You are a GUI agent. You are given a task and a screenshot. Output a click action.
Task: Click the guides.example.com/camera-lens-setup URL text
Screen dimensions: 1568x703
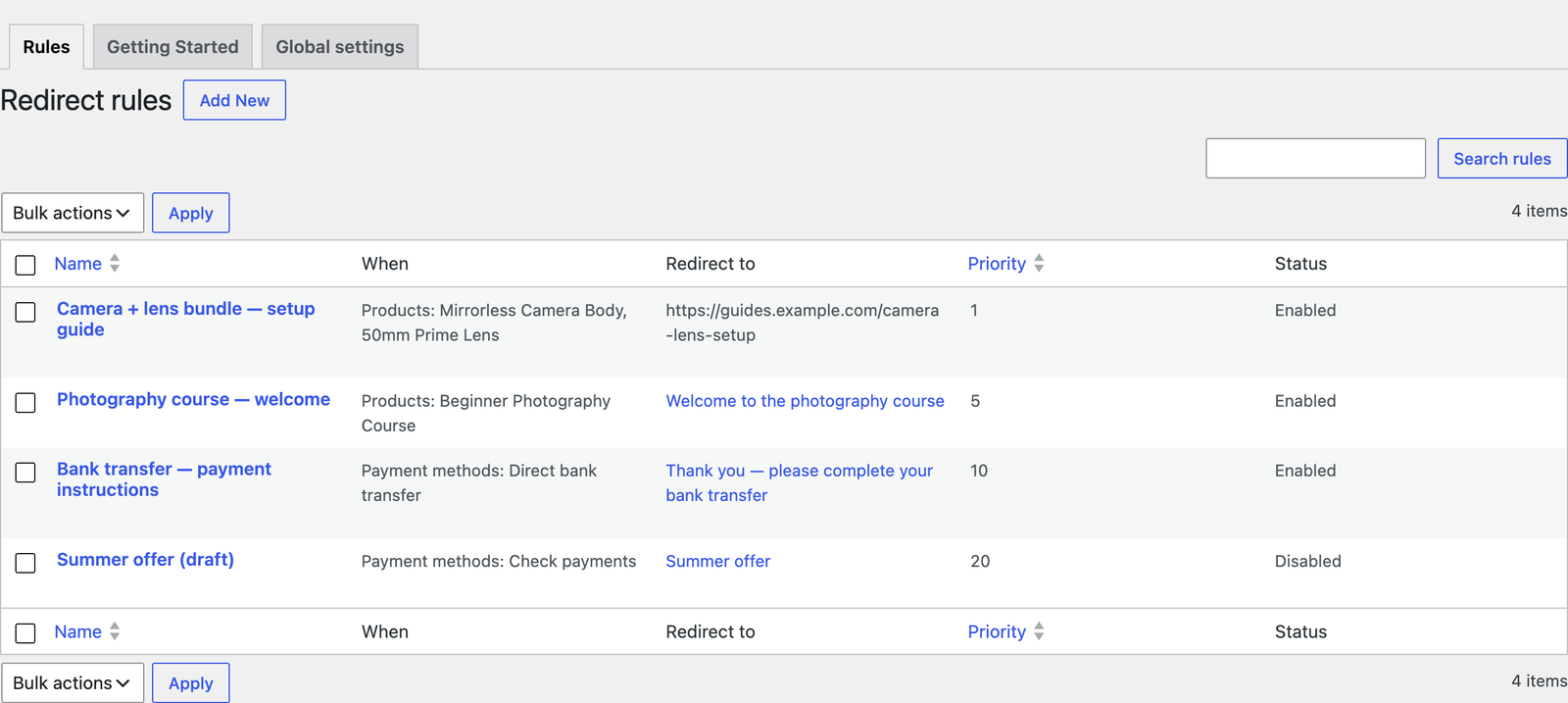(802, 323)
